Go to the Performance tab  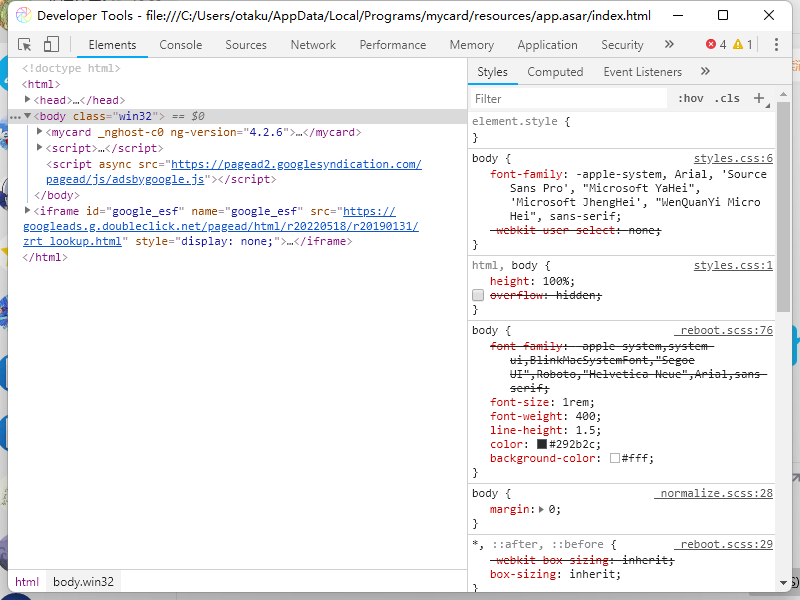393,45
